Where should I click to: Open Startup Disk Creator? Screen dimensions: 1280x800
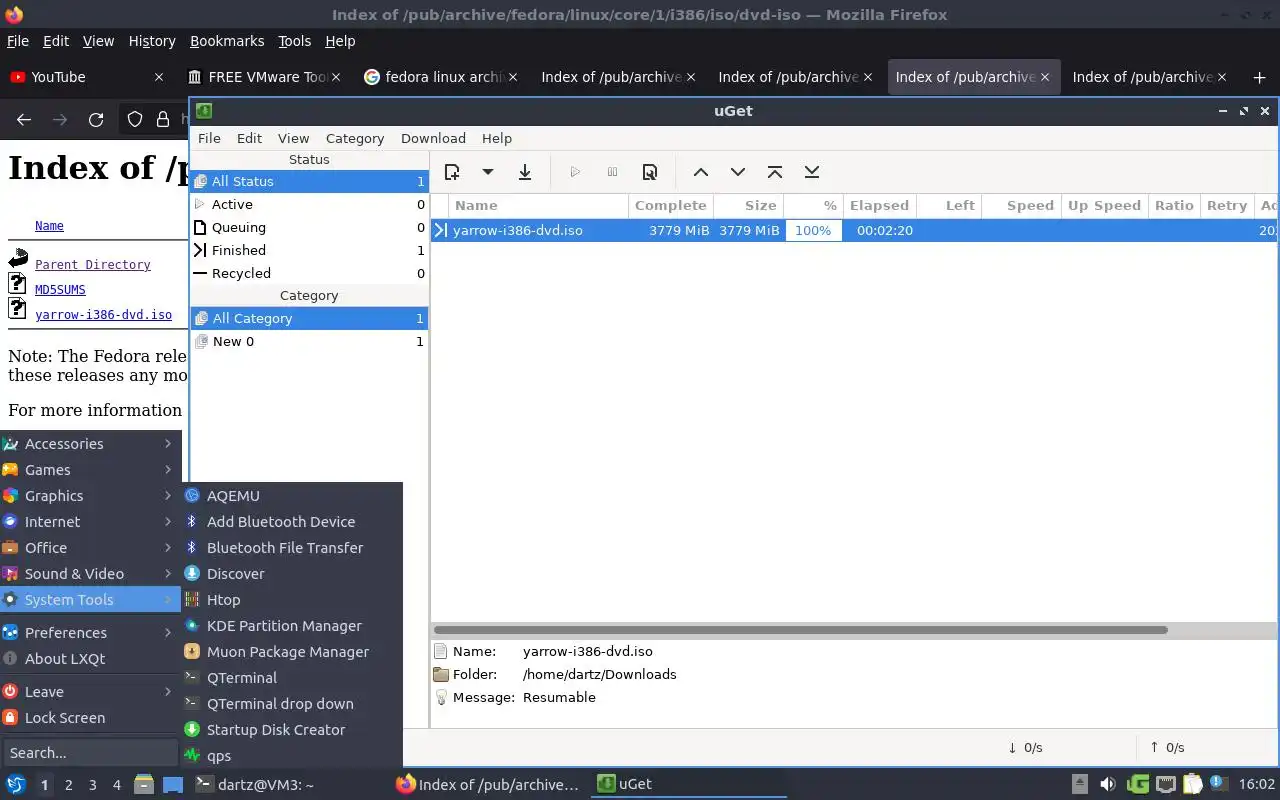pos(292,730)
